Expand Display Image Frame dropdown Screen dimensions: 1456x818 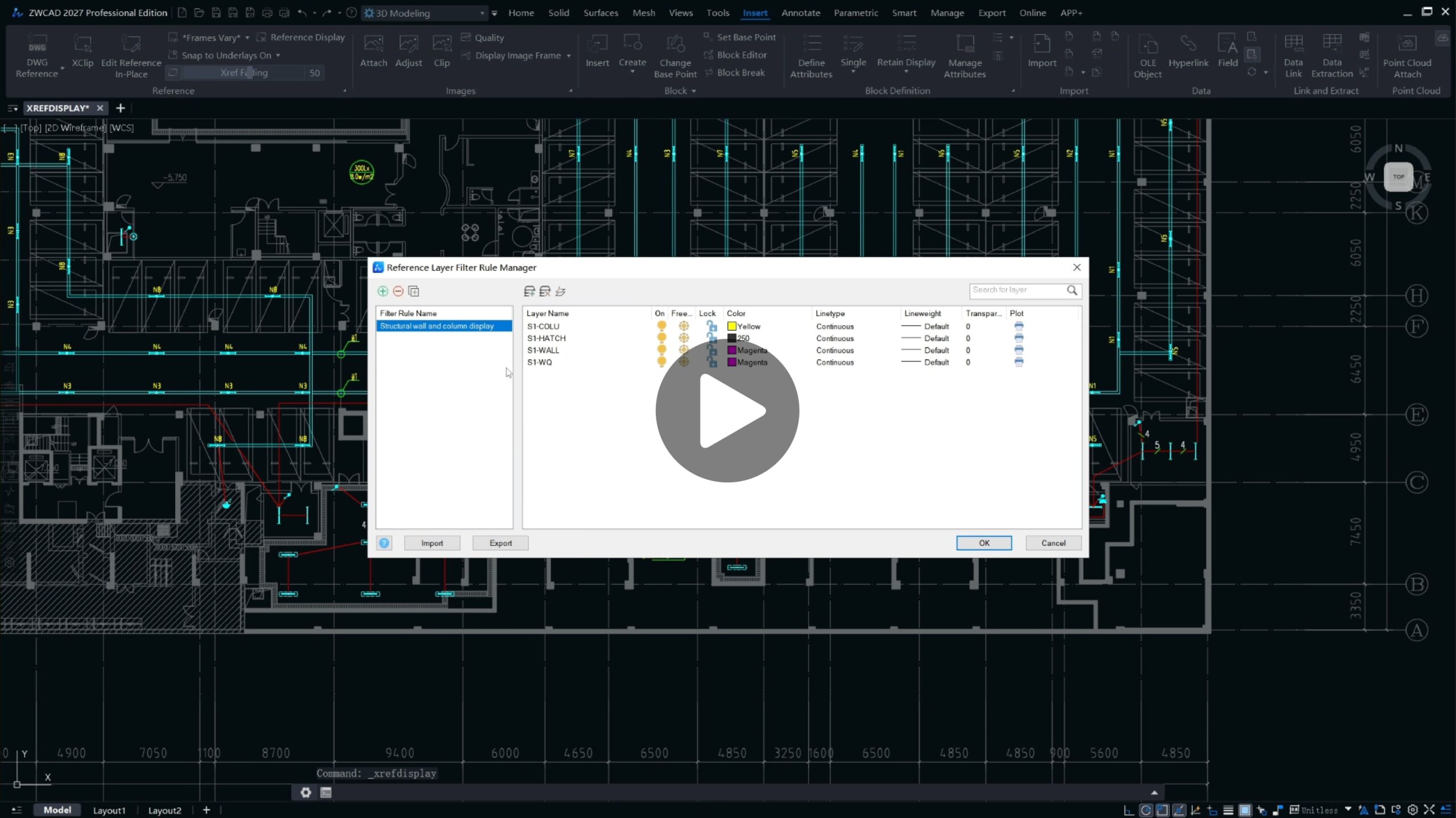coord(569,56)
